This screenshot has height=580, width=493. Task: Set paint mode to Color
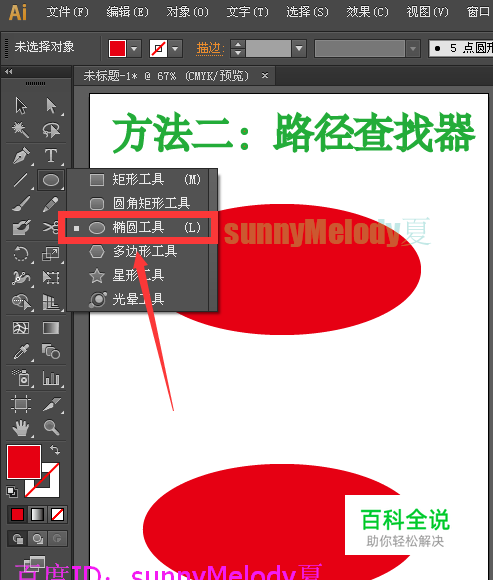[17, 515]
